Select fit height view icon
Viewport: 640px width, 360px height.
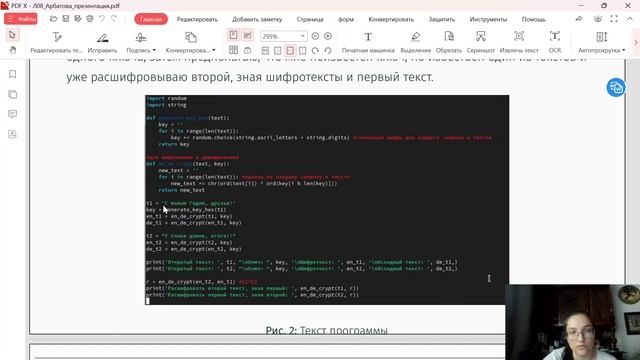coord(302,51)
